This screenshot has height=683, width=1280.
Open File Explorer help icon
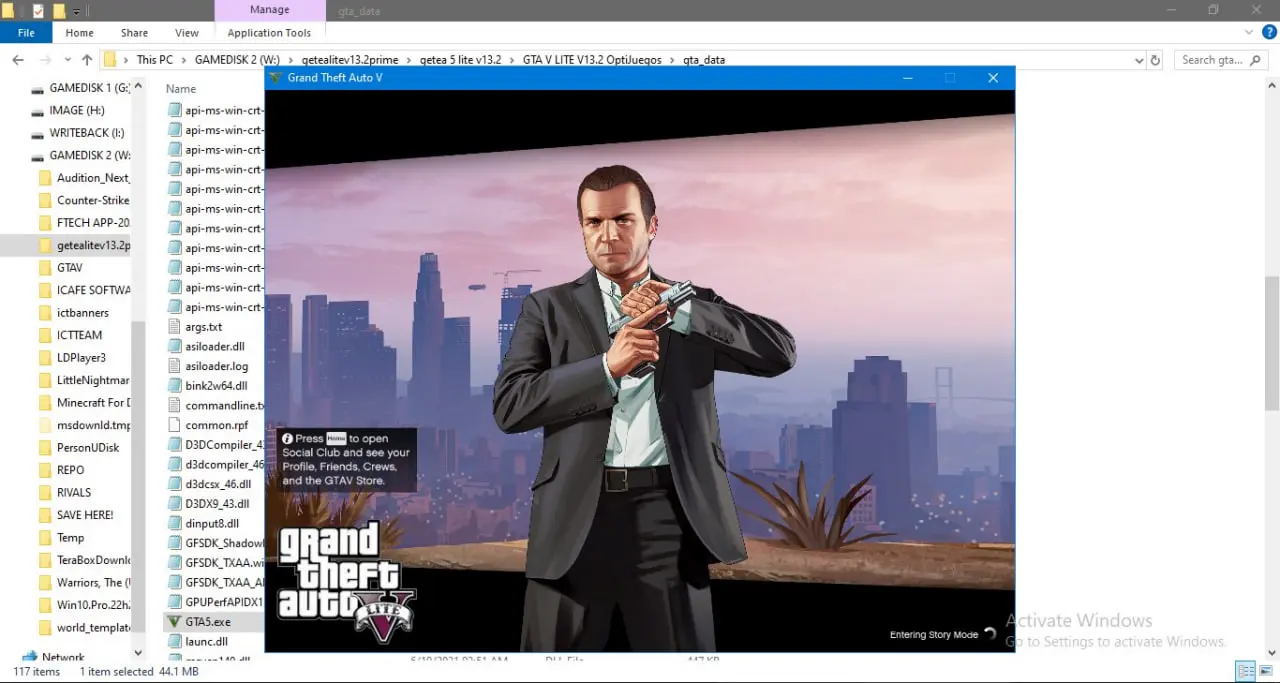(x=1270, y=33)
